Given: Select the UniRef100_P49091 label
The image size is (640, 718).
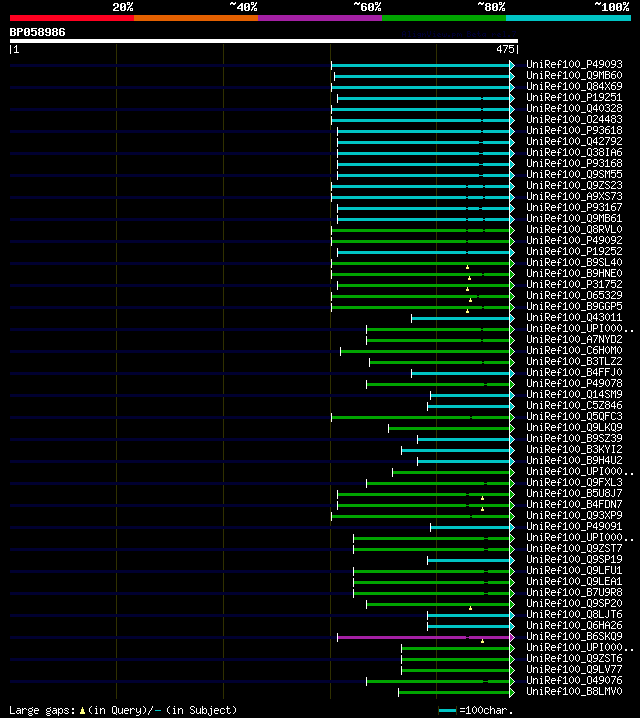Looking at the screenshot, I should click(574, 526).
